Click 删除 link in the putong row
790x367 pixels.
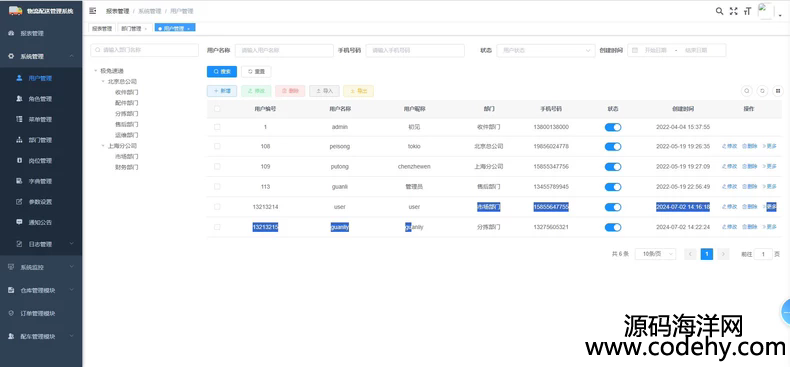pos(750,166)
